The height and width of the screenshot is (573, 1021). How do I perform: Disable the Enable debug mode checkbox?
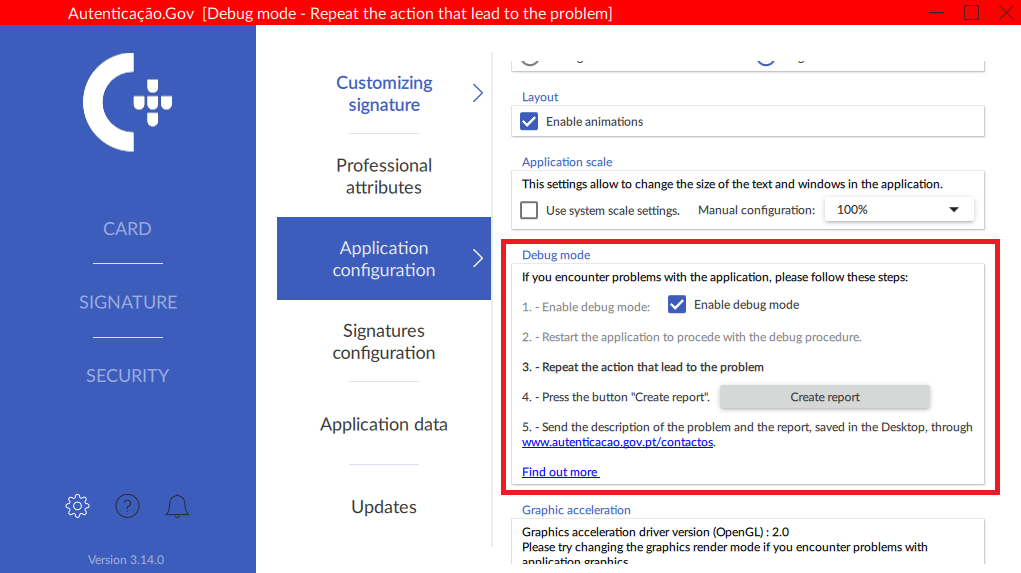pos(677,305)
